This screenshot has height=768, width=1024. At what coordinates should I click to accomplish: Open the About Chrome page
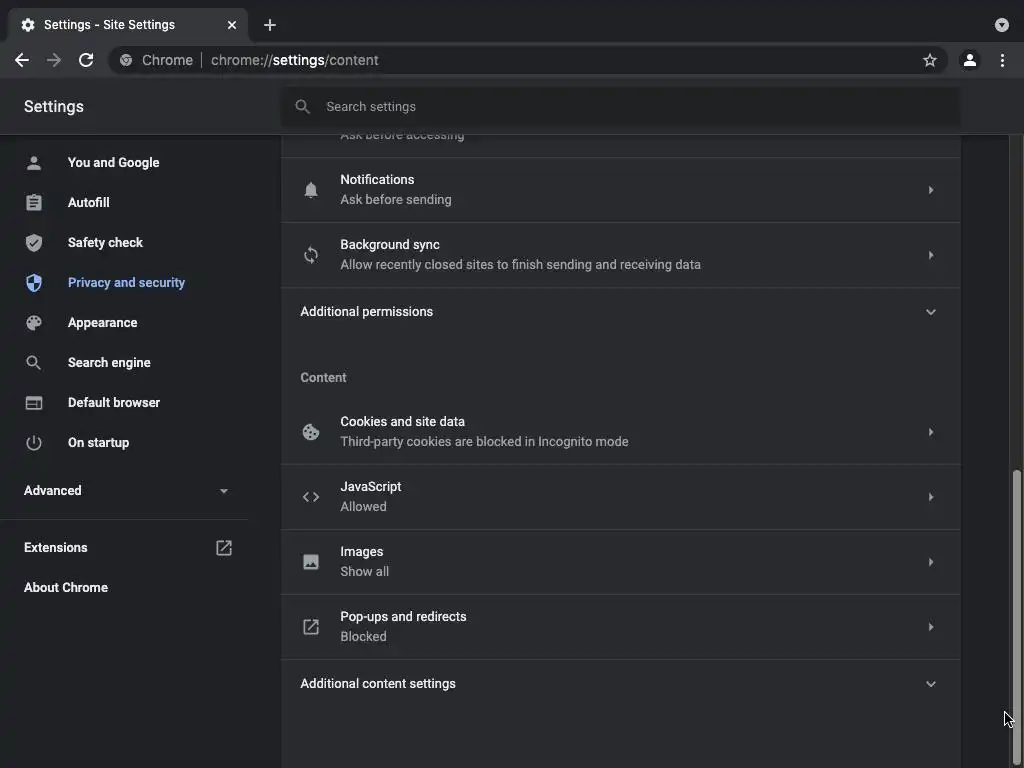(66, 588)
